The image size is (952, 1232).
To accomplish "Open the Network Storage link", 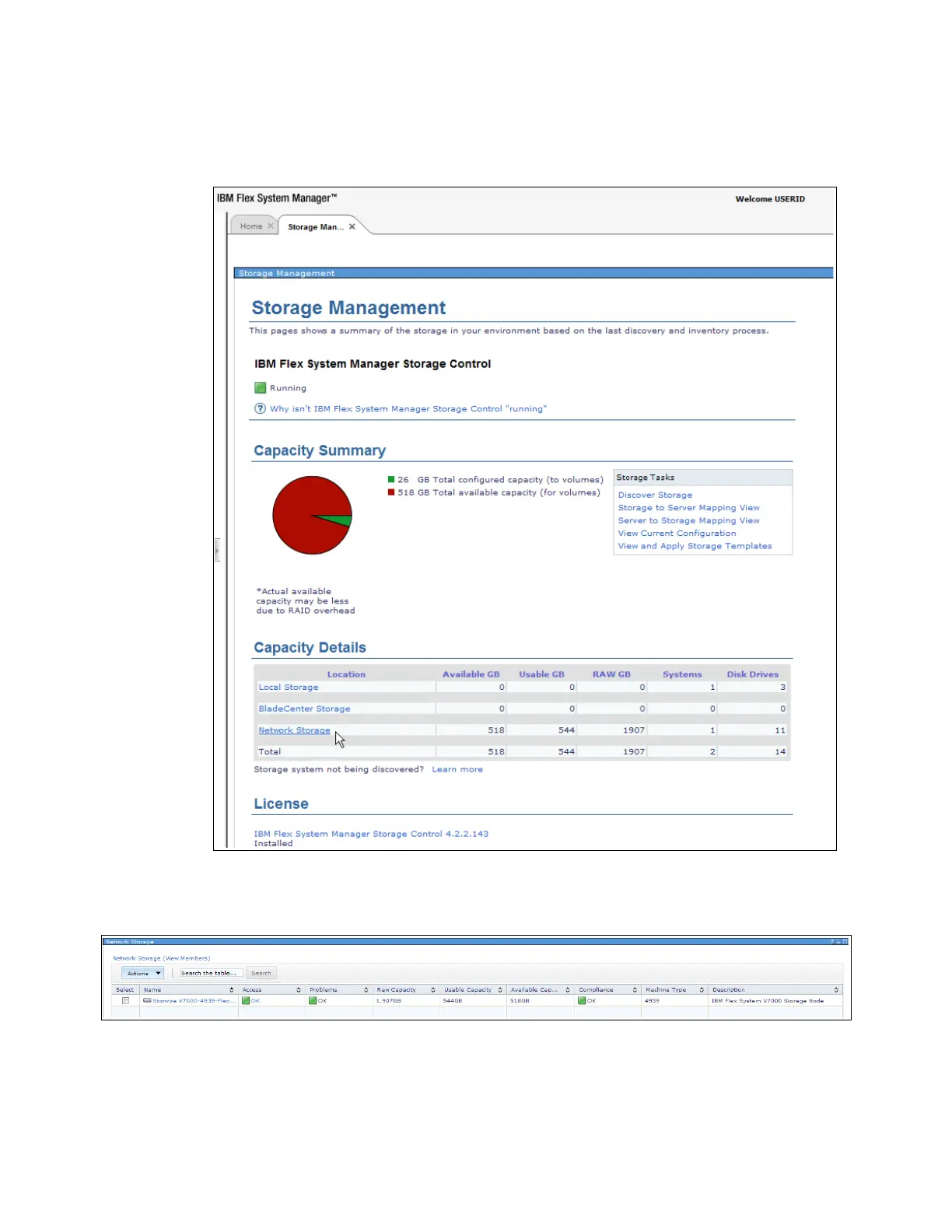I will pyautogui.click(x=294, y=730).
